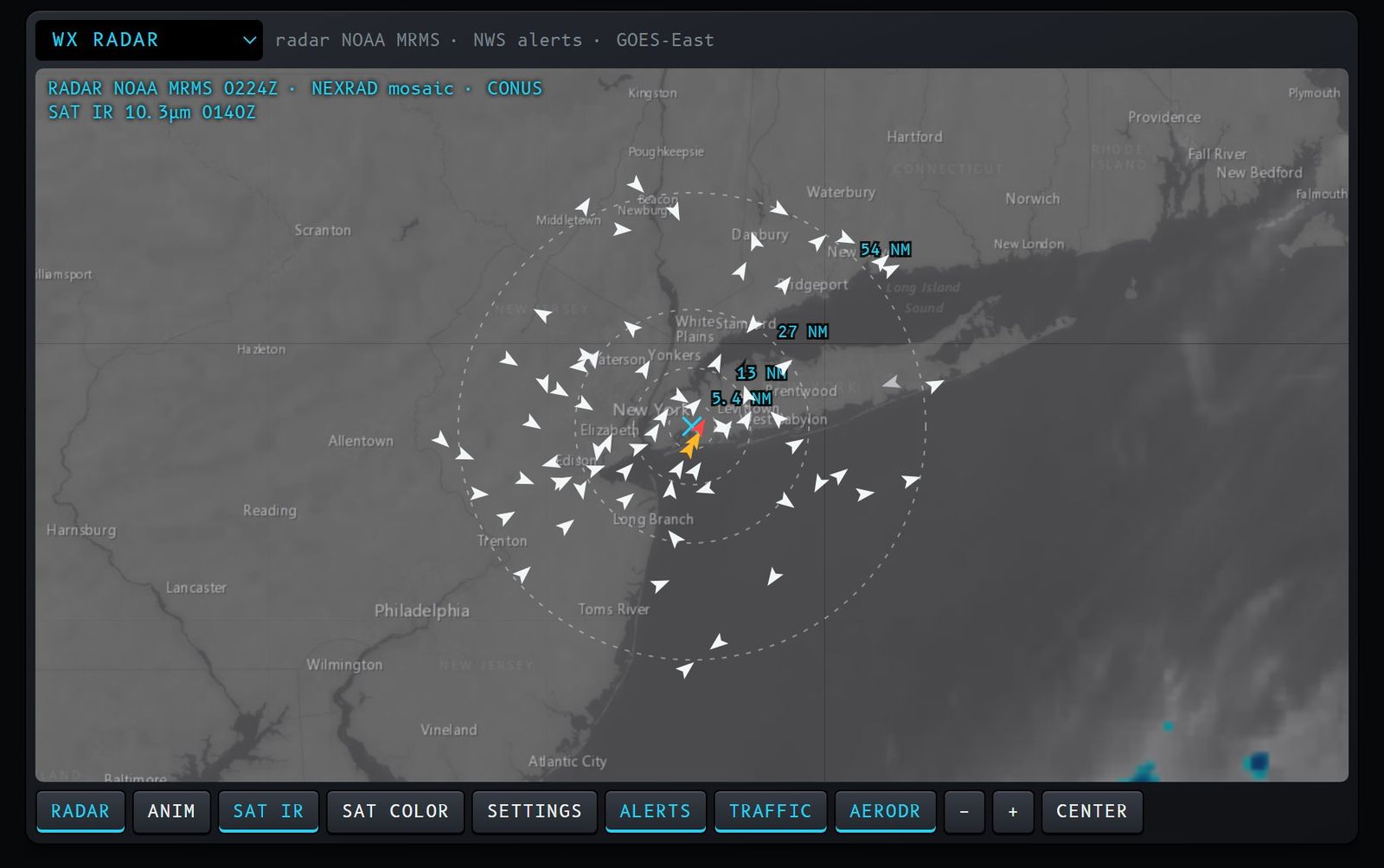
Task: Click the Toms River label
Action: [x=613, y=609]
